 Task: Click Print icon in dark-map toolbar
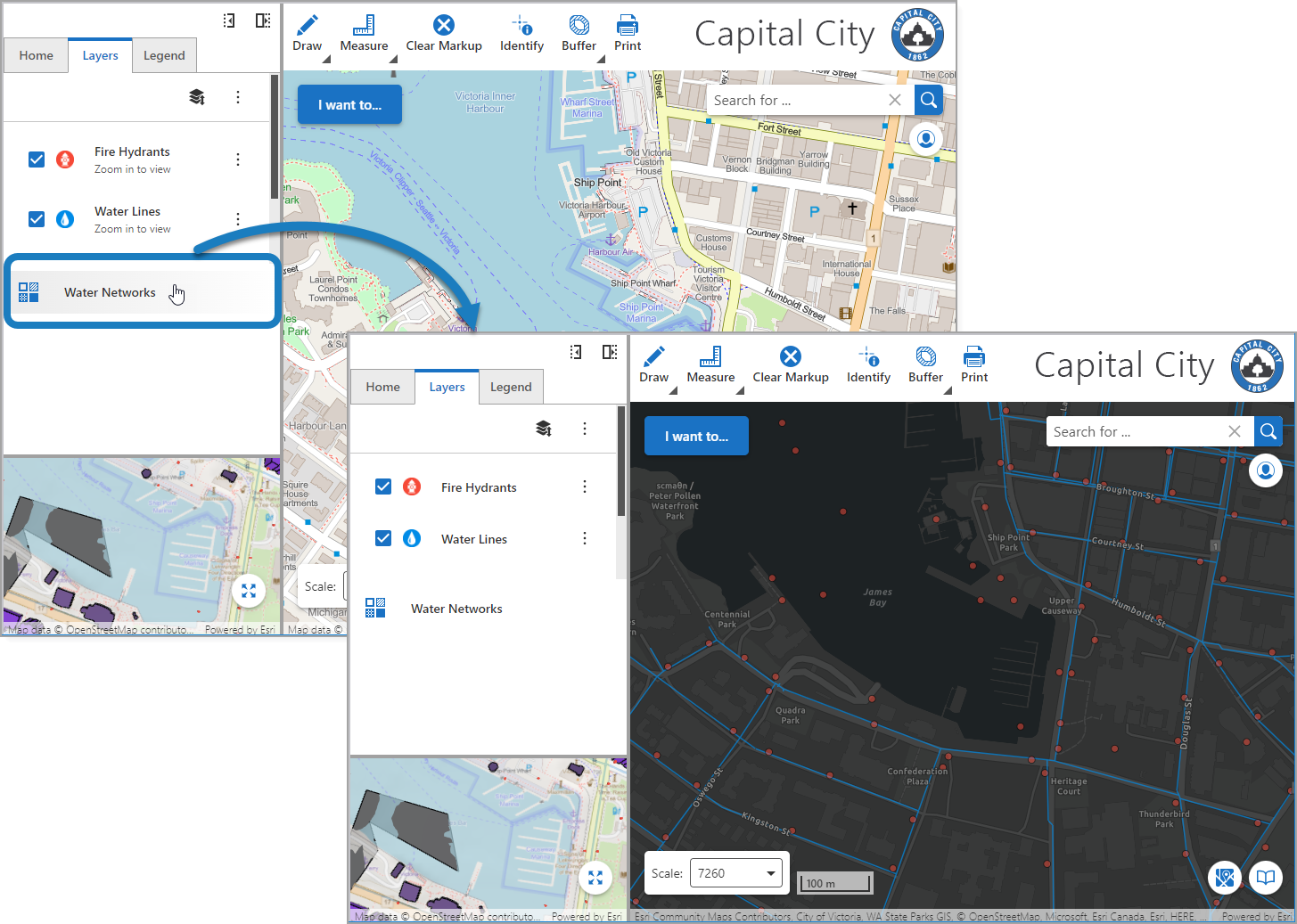974,364
